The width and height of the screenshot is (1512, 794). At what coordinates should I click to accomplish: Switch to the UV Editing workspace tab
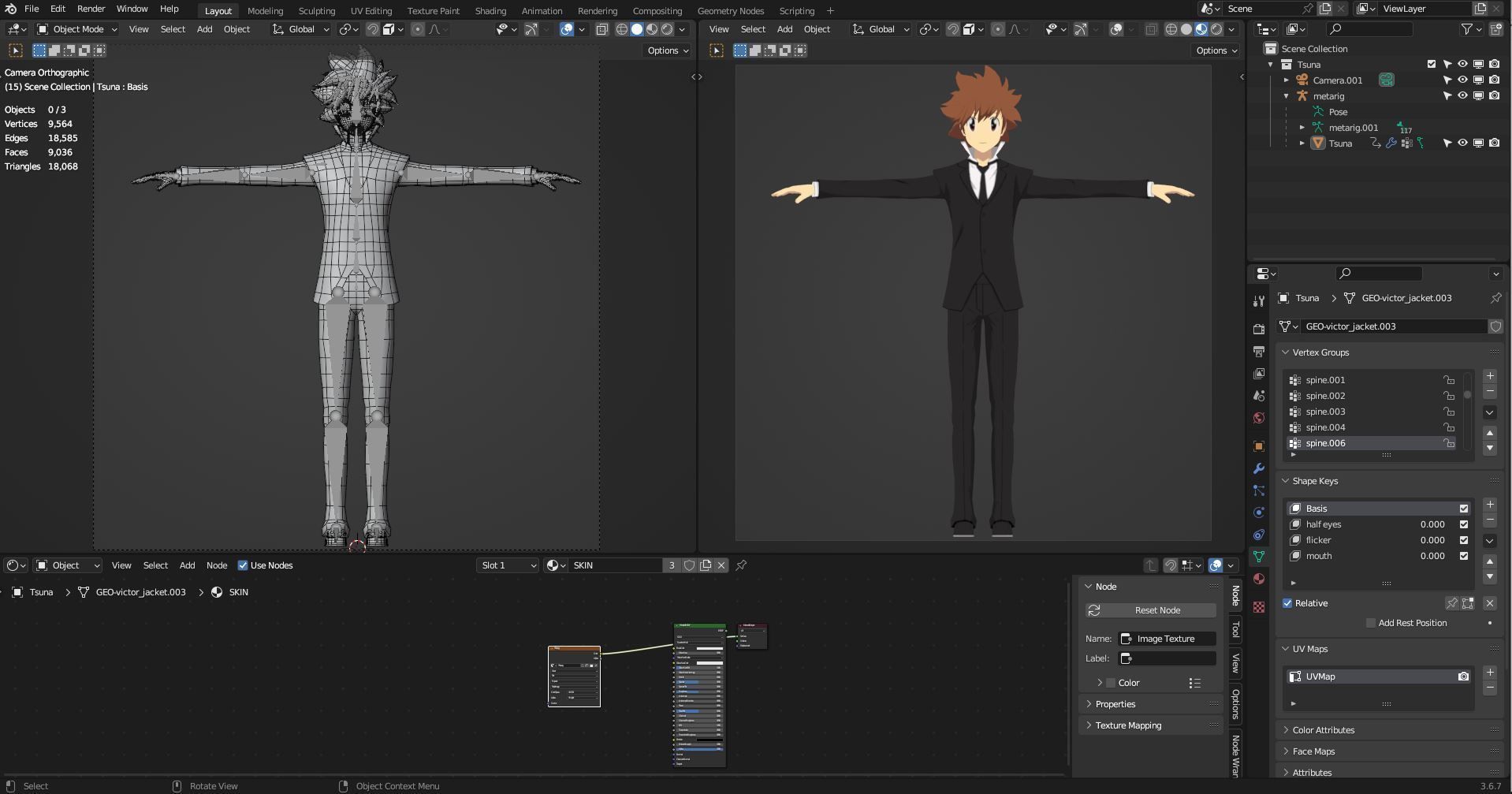point(371,11)
